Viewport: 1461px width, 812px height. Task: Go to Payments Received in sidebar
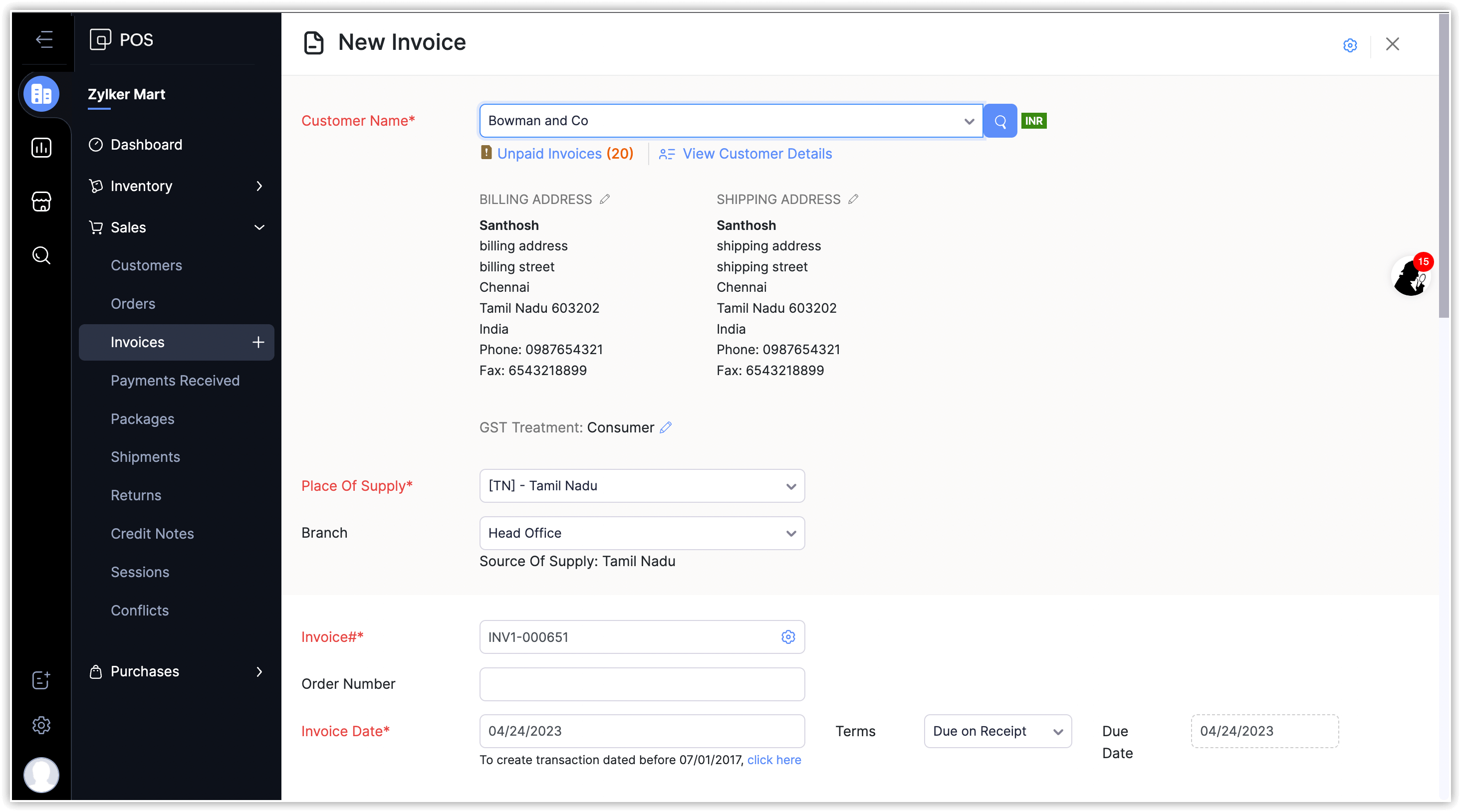click(x=175, y=381)
